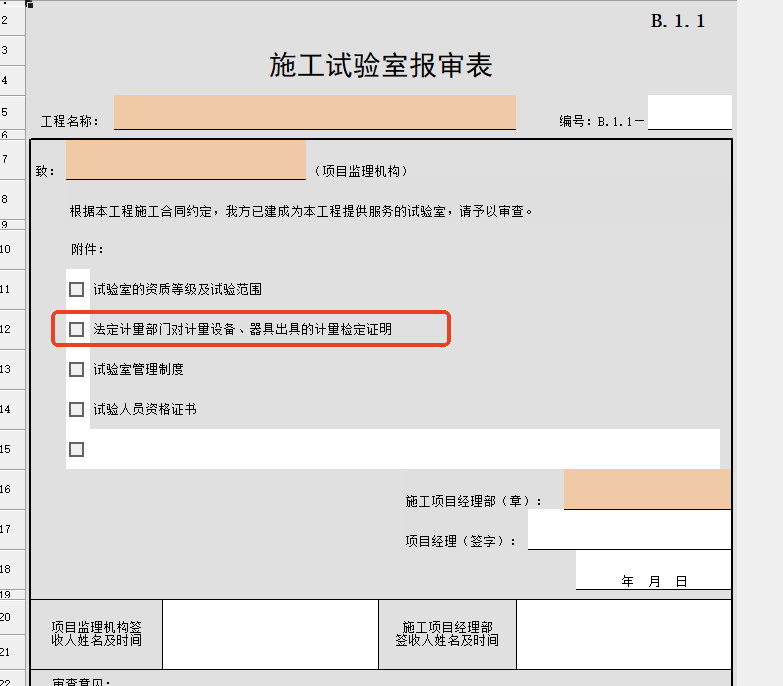This screenshot has width=783, height=686.
Task: Enable the 试验室管理制度 checkbox
Action: tap(77, 369)
